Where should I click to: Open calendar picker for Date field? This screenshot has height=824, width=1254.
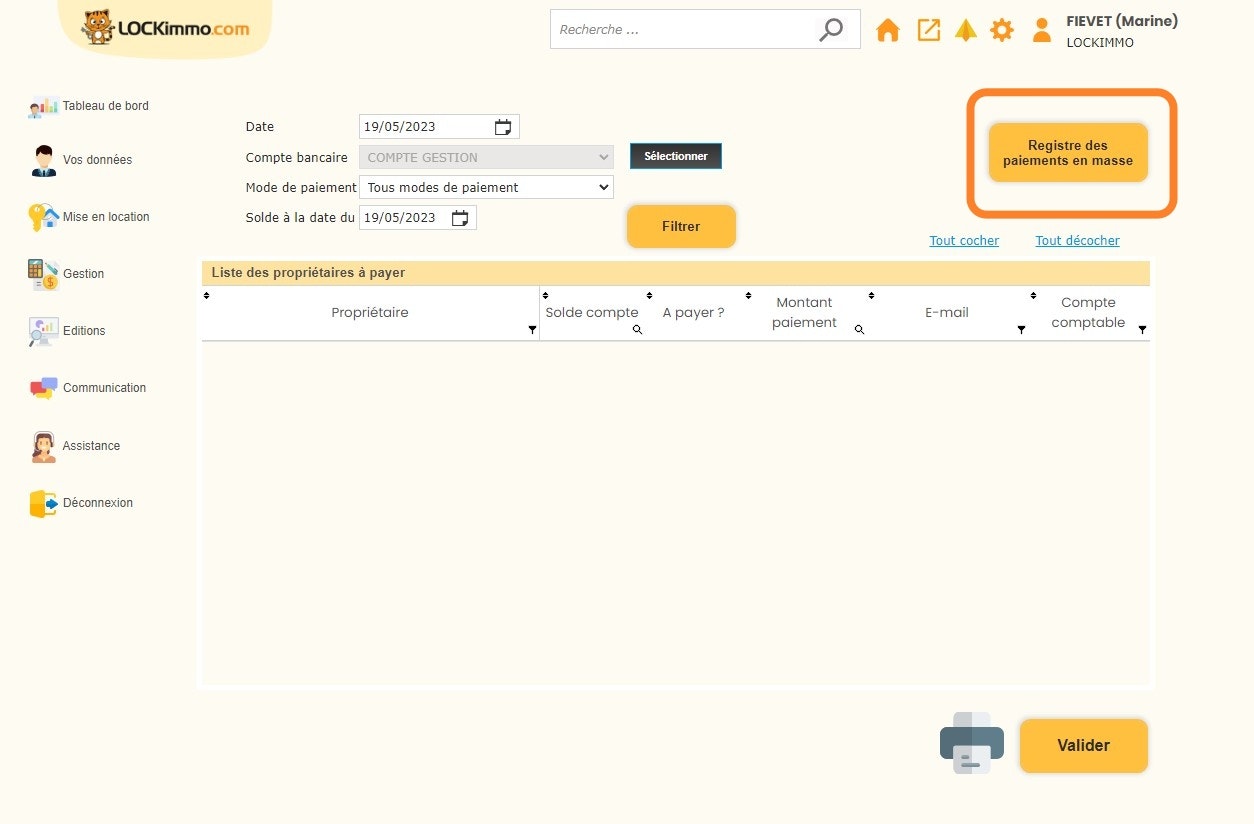(503, 127)
